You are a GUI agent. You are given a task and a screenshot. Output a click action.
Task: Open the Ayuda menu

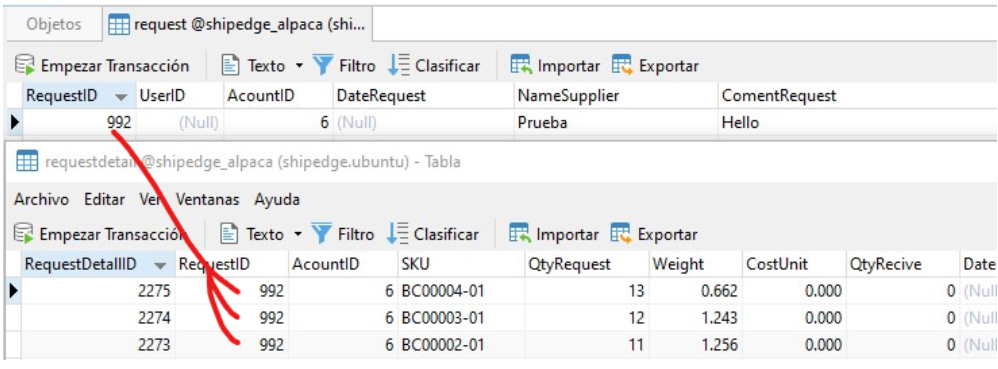(277, 200)
